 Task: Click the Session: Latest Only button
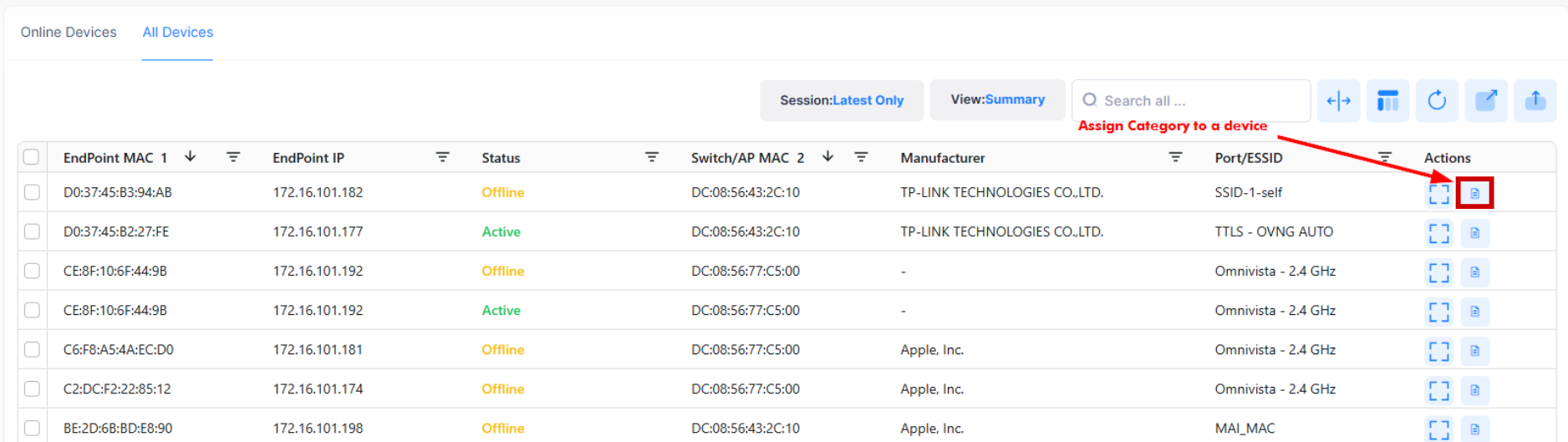point(842,100)
